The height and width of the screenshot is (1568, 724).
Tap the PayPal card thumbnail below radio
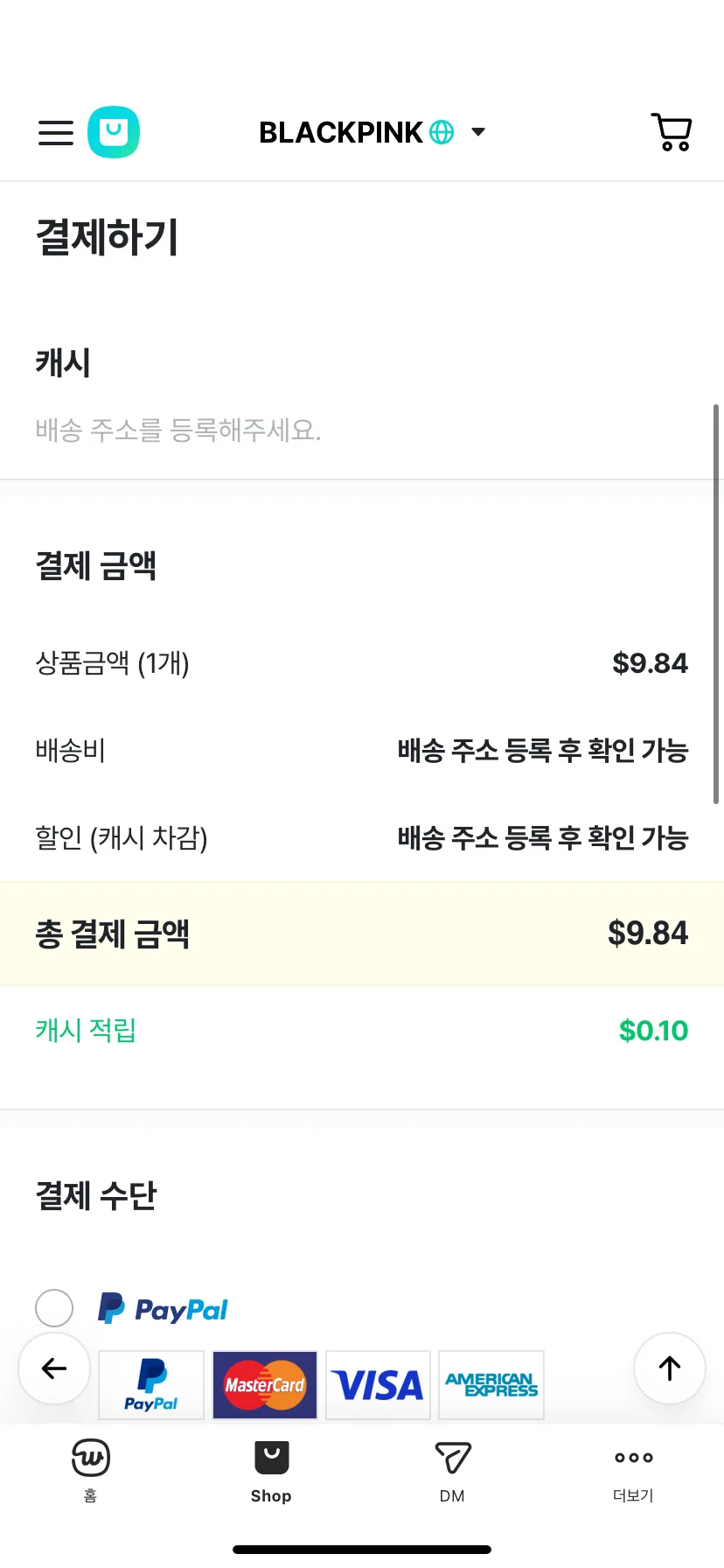click(151, 1385)
